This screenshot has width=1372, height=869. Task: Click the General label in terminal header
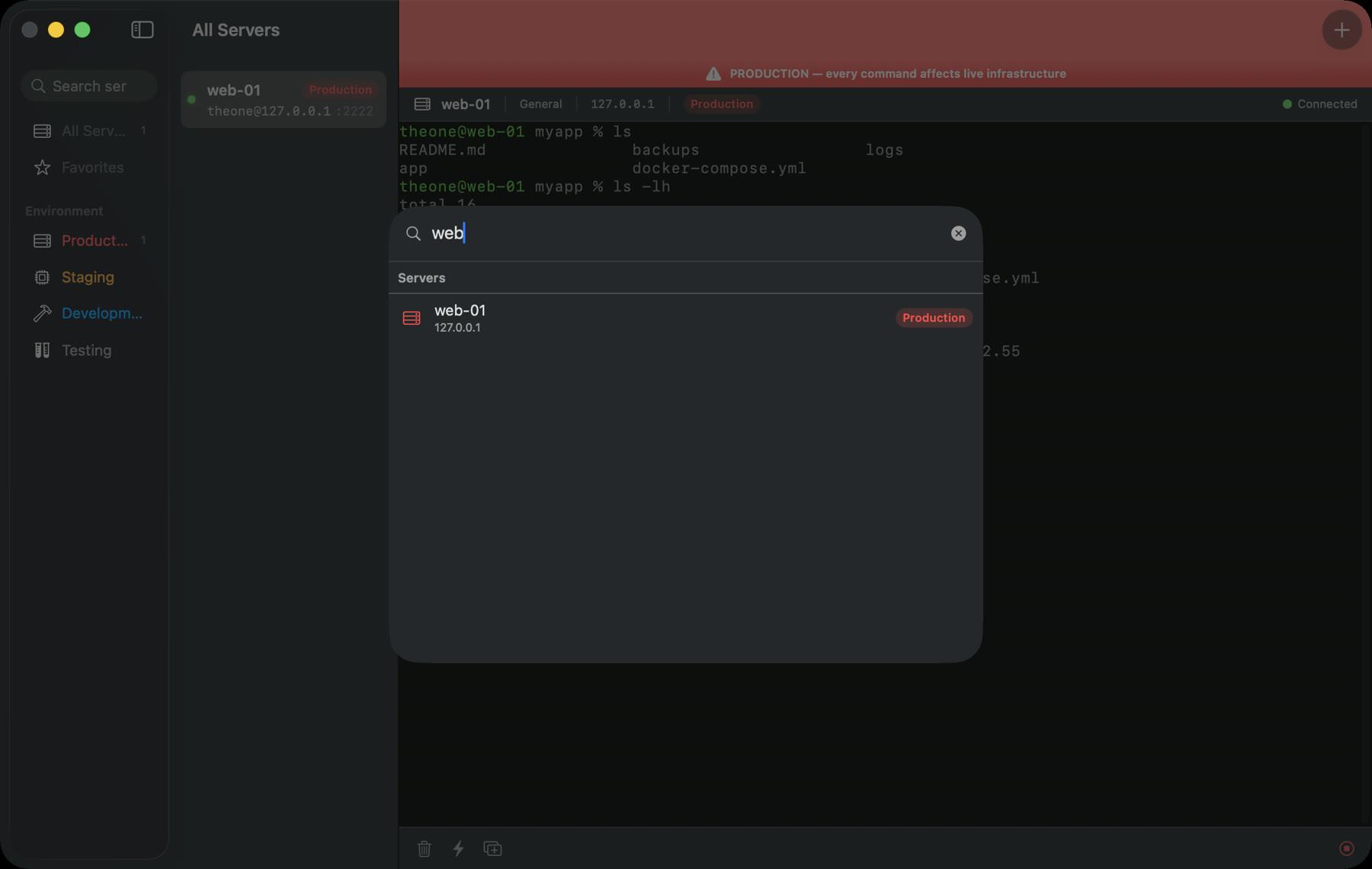[540, 104]
